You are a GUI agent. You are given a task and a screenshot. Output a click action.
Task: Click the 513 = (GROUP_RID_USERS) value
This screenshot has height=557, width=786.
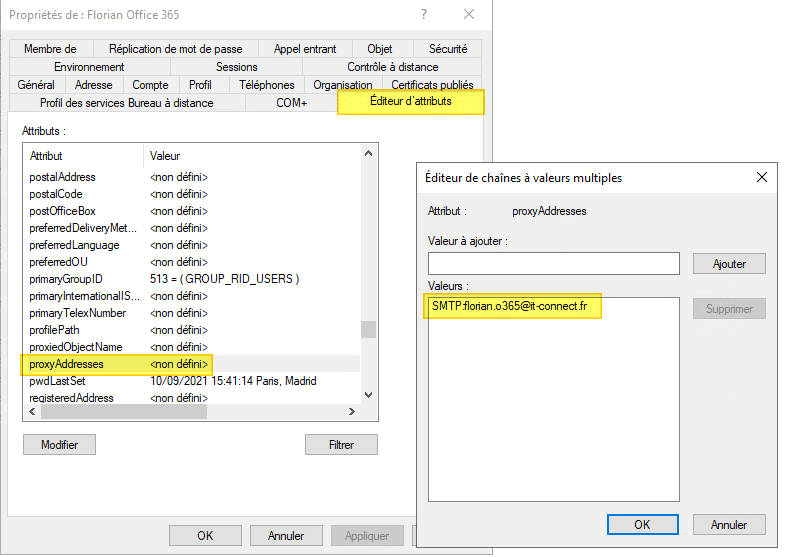[224, 279]
